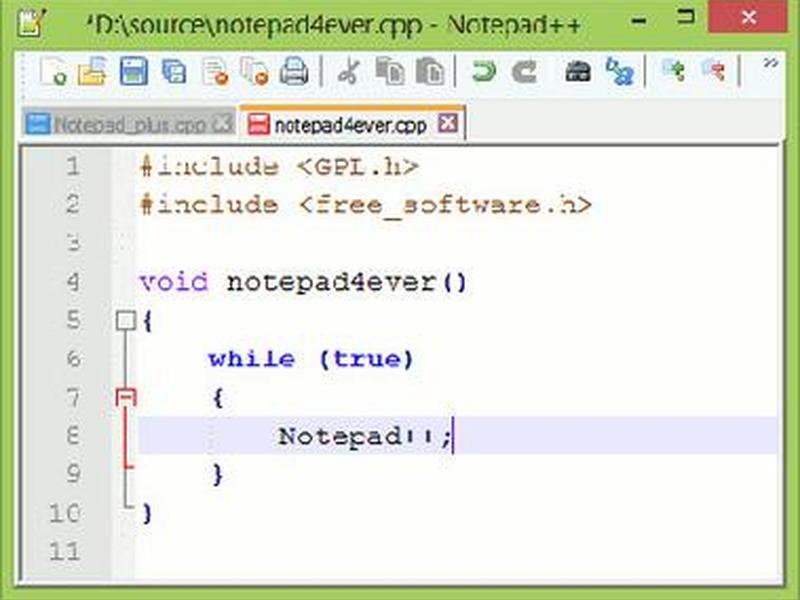The height and width of the screenshot is (600, 800).
Task: Print the document using the printer icon
Action: point(294,71)
